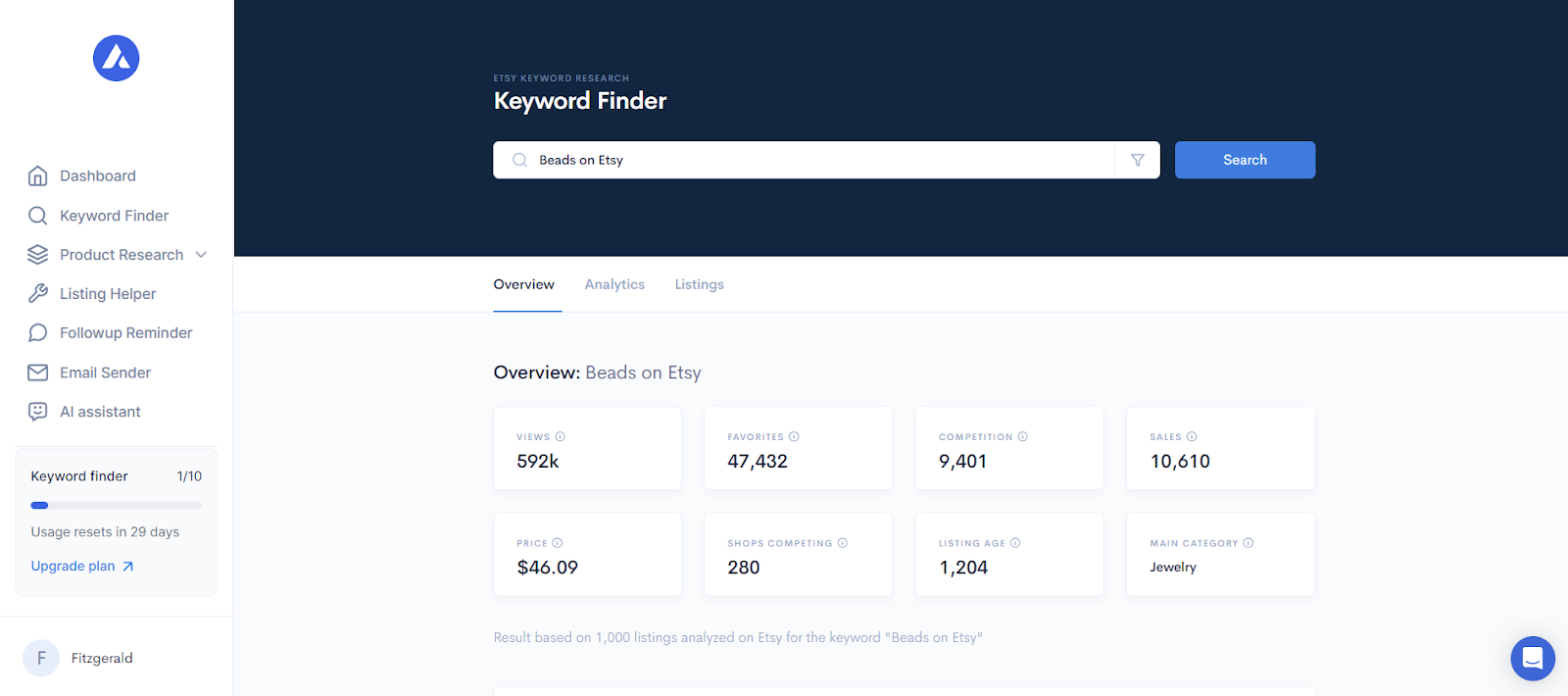Image resolution: width=1568 pixels, height=696 pixels.
Task: Click the Listing Age info icon
Action: tap(1015, 543)
